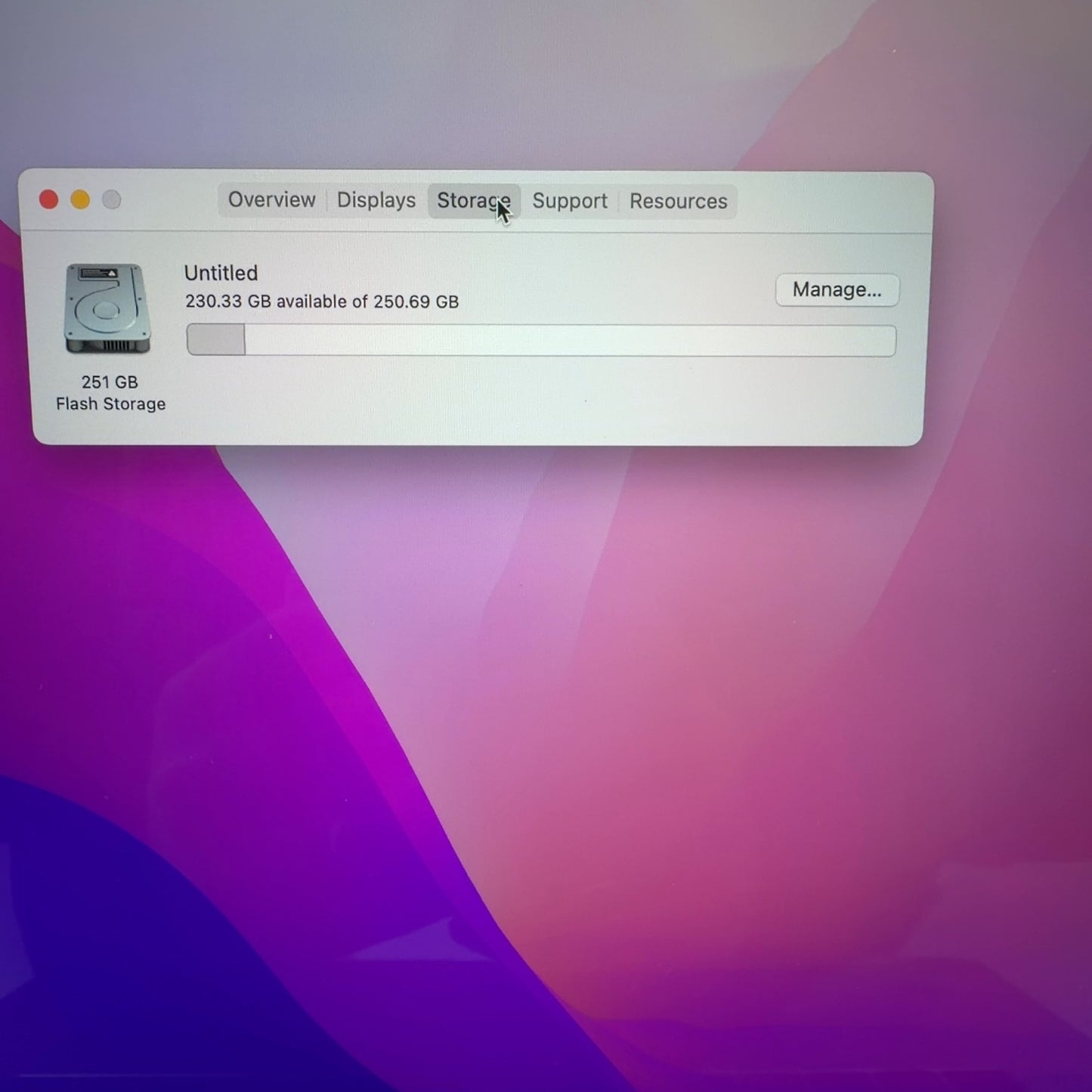
Task: Show the Resources tab
Action: pyautogui.click(x=678, y=202)
